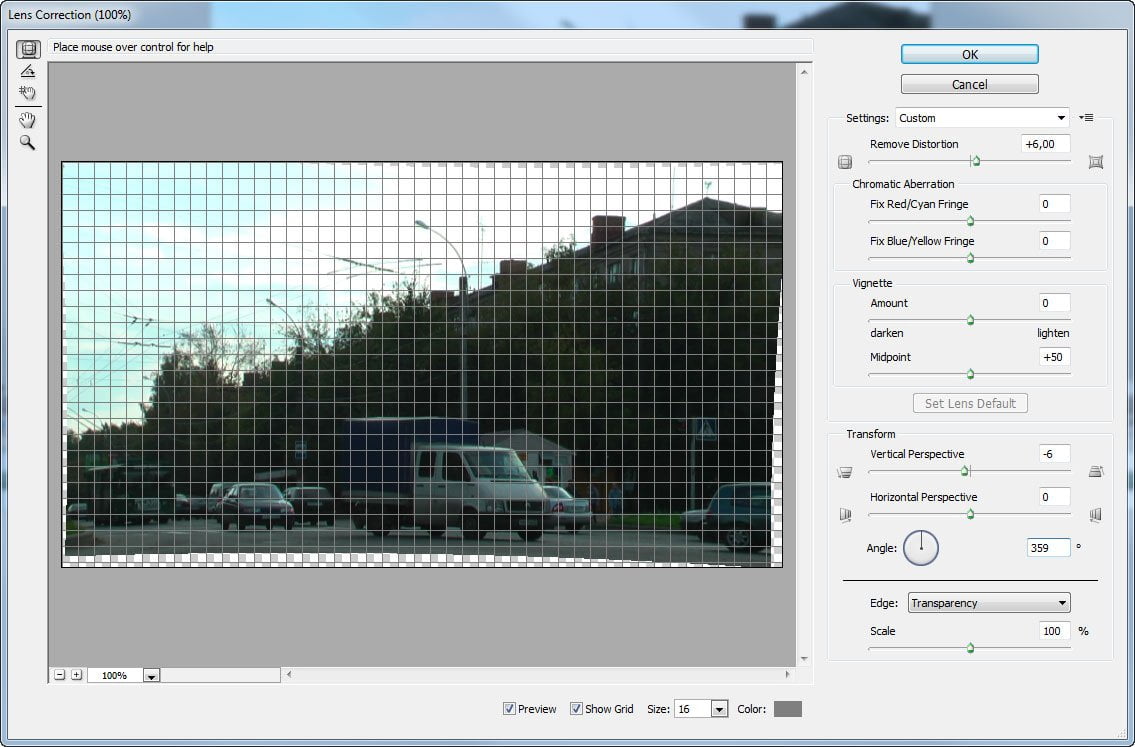This screenshot has height=747, width=1135.
Task: Open the 100% zoom level dropdown
Action: 151,675
